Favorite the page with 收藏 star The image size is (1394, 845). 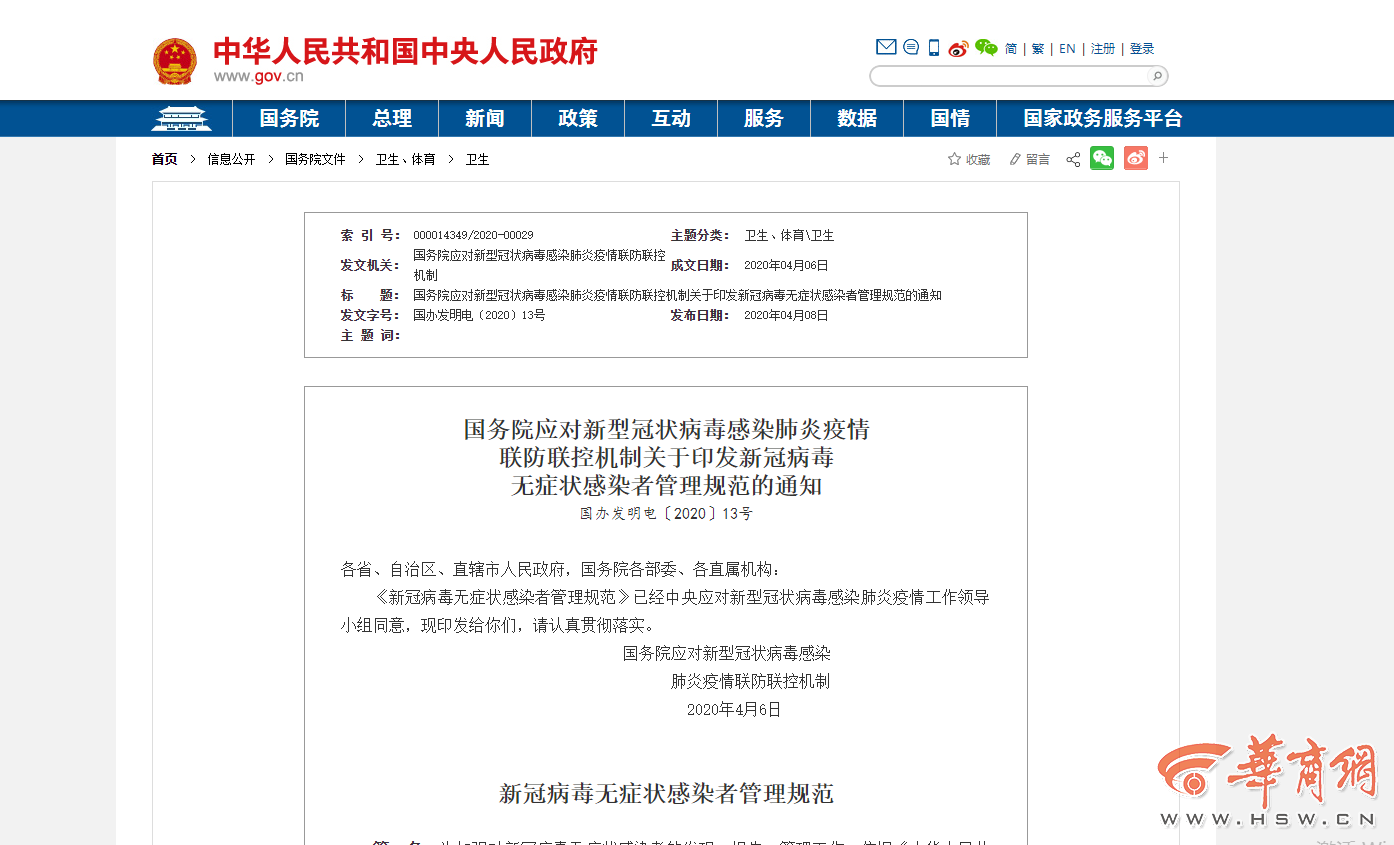[x=968, y=159]
